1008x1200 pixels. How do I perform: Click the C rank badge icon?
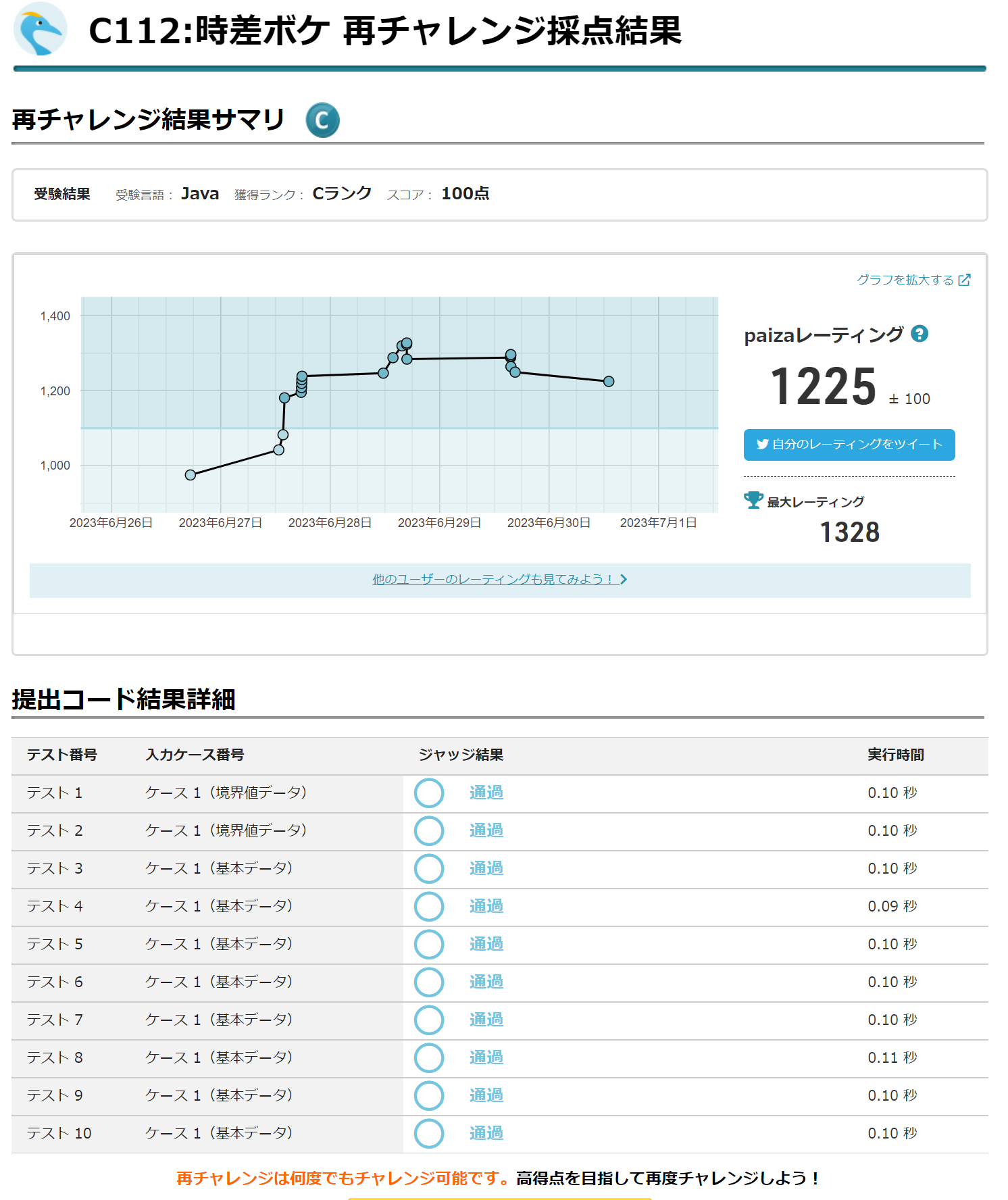click(x=322, y=120)
